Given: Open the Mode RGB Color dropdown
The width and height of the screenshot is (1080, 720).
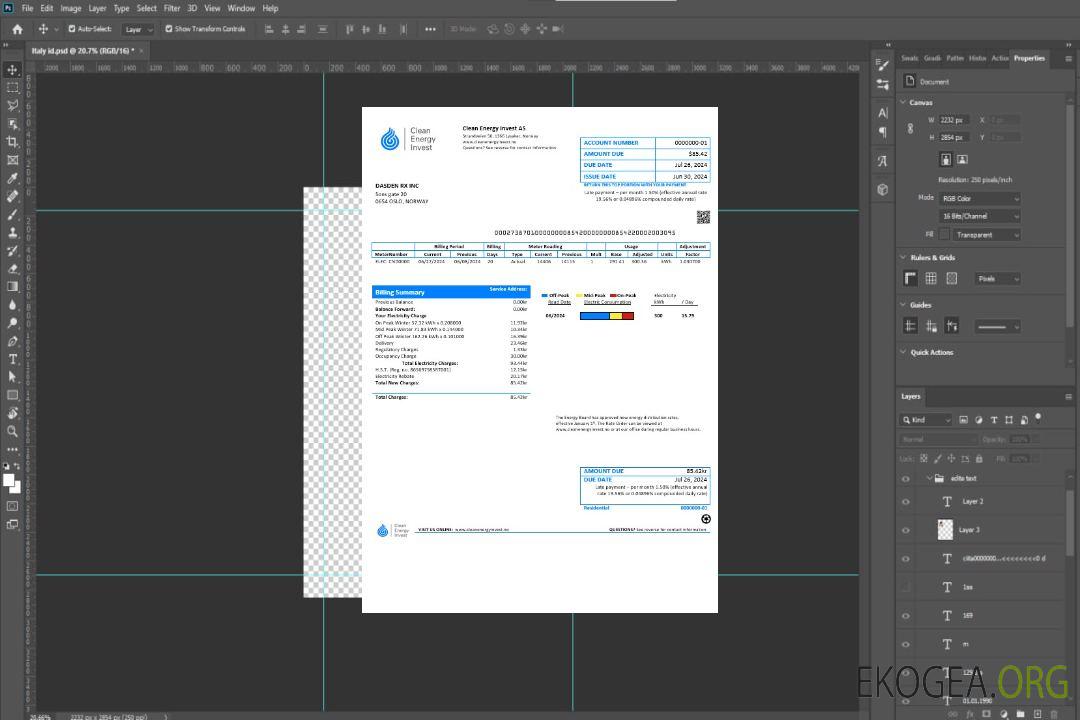Looking at the screenshot, I should pos(980,199).
